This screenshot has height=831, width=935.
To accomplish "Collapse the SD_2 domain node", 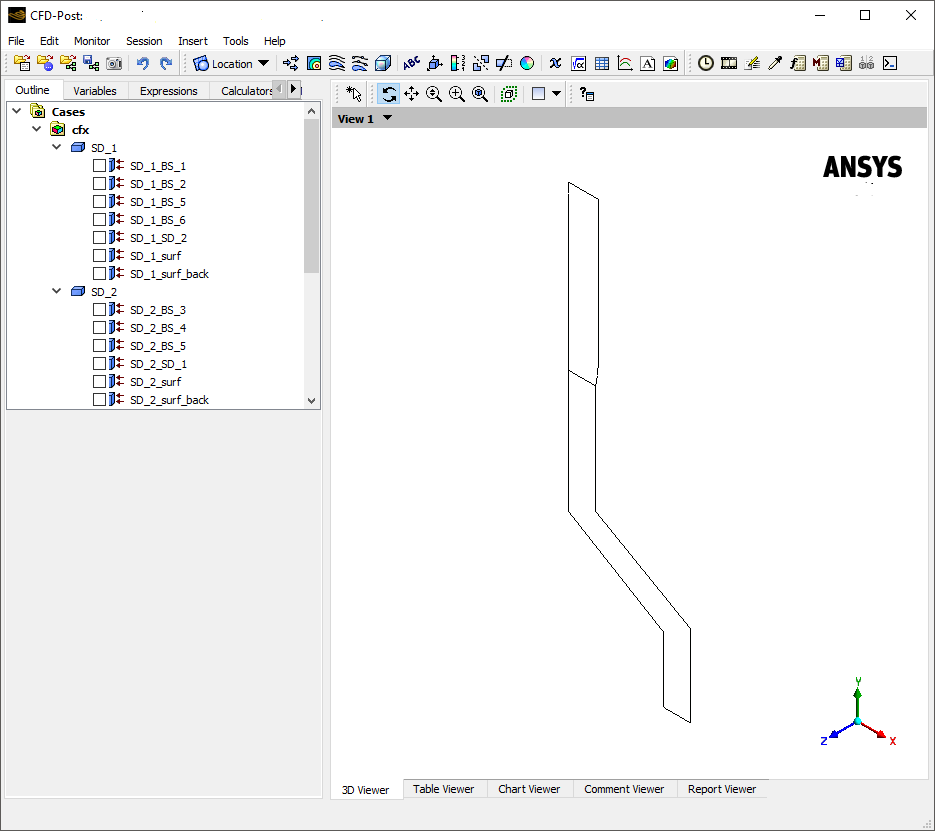I will coord(57,291).
